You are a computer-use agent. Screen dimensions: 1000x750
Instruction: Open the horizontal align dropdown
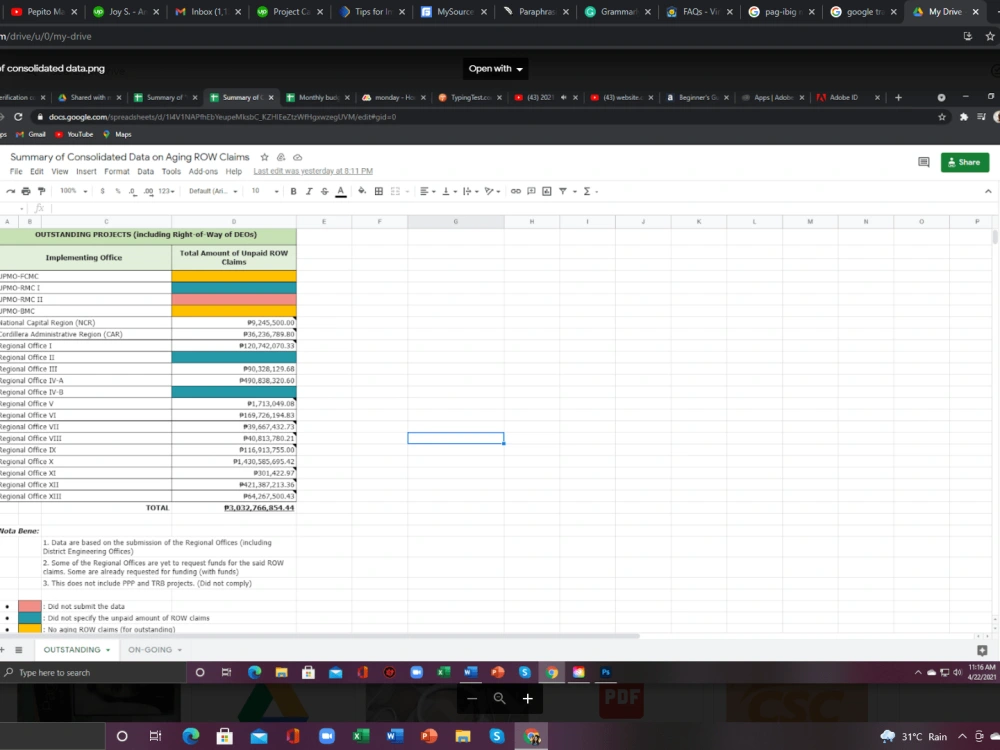click(427, 191)
